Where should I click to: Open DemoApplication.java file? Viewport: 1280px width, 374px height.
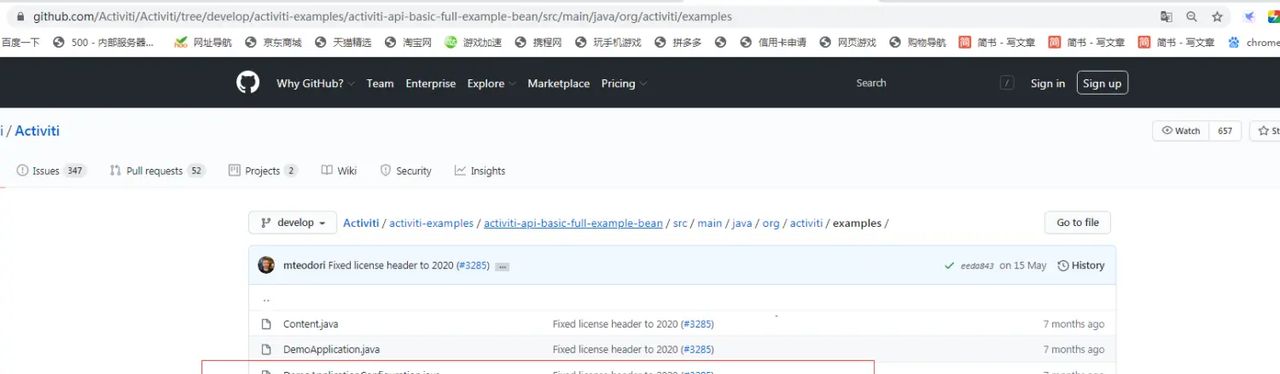click(331, 349)
